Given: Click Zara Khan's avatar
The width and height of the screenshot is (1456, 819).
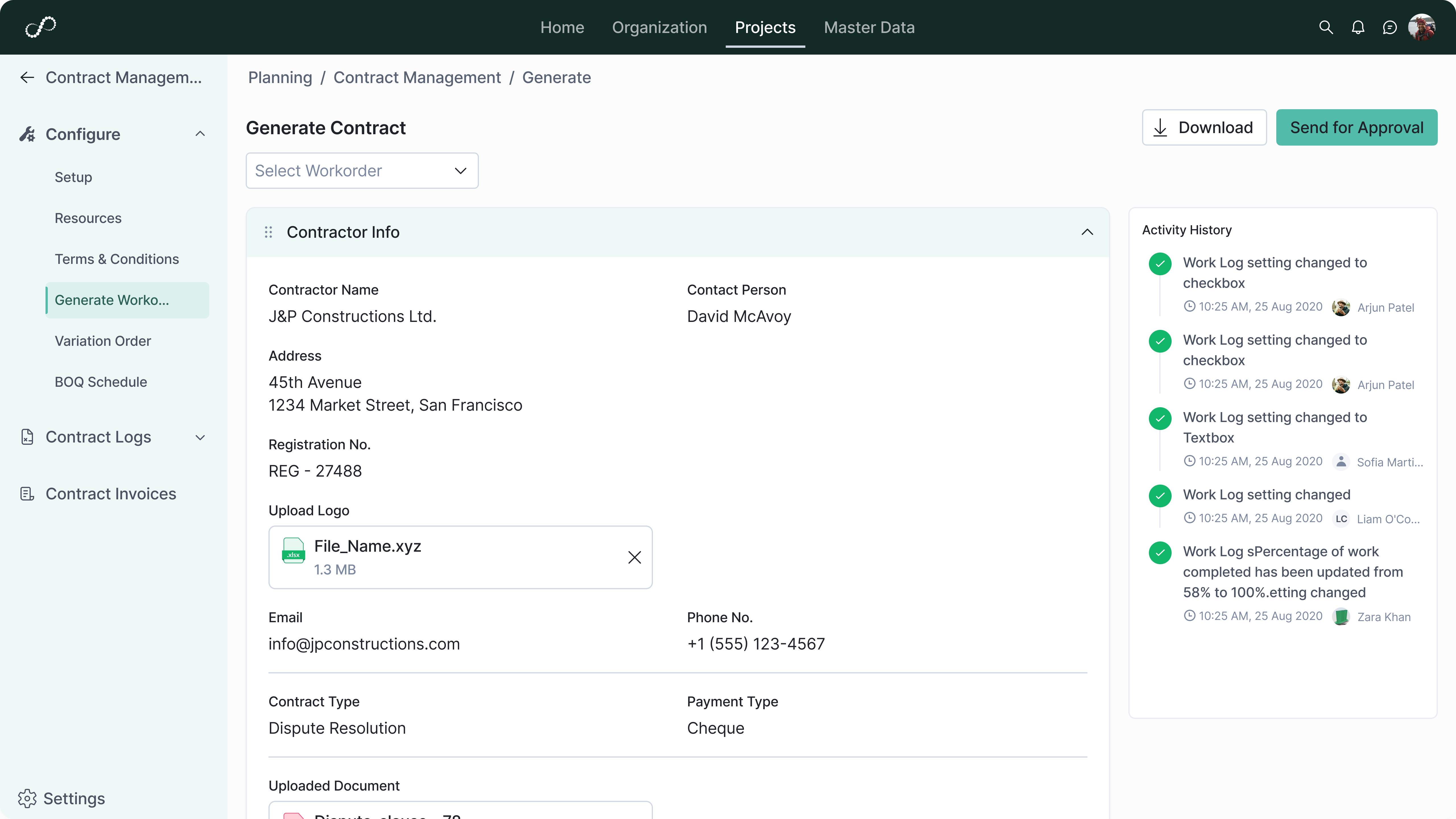Looking at the screenshot, I should pyautogui.click(x=1341, y=617).
